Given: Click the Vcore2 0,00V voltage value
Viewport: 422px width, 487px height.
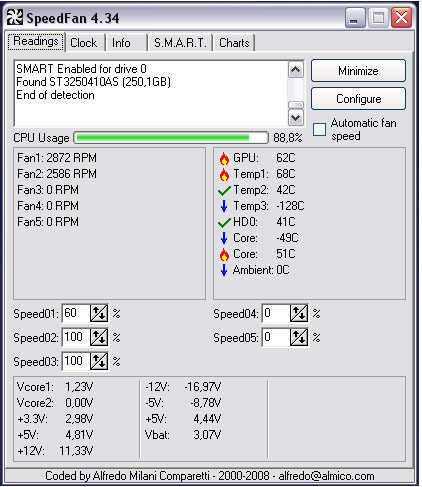Looking at the screenshot, I should pos(79,403).
